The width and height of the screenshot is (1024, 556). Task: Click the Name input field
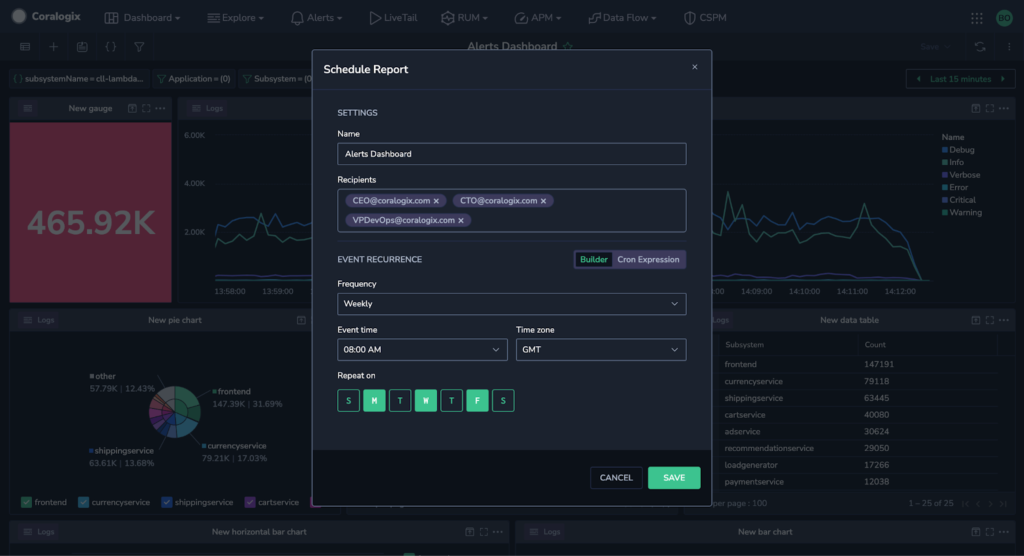(x=512, y=154)
